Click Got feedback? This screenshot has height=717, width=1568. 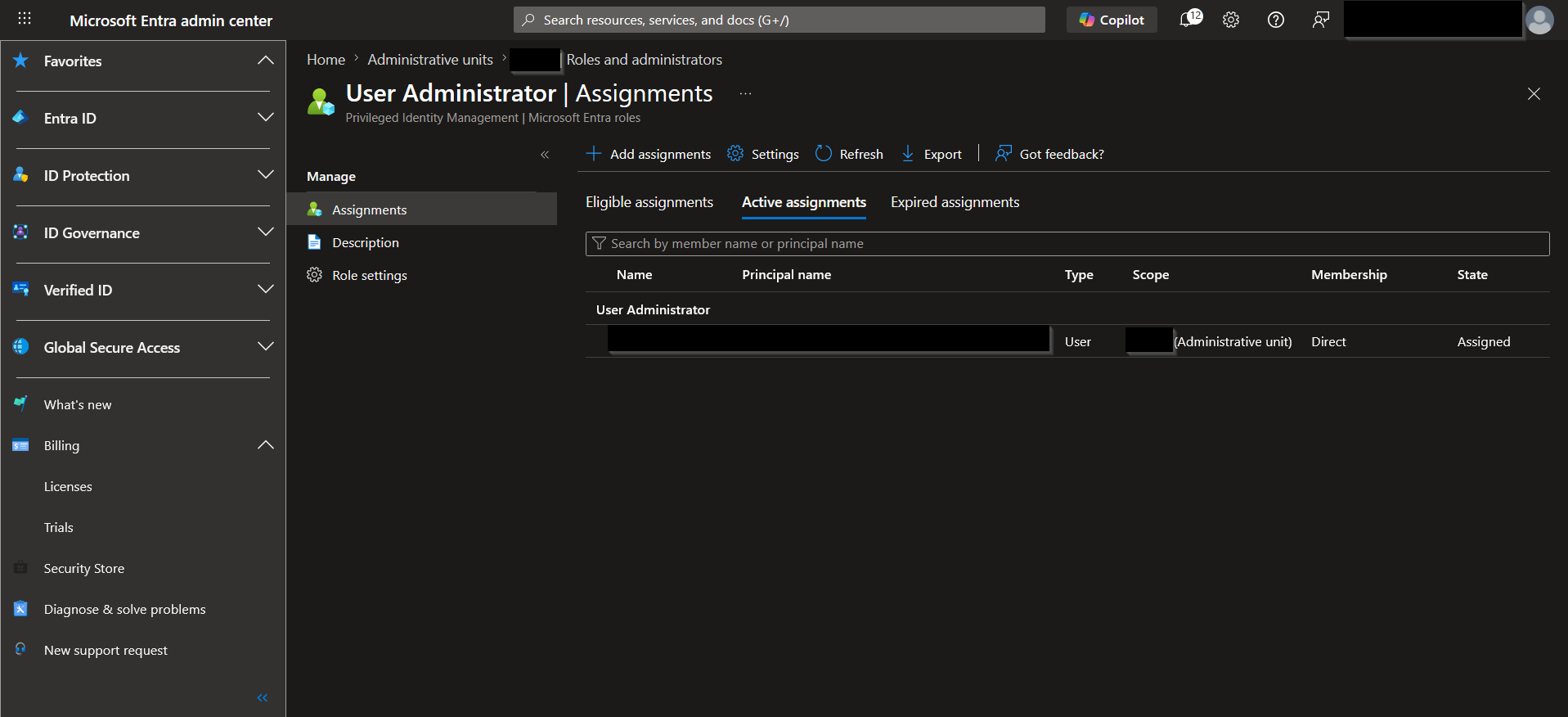1049,154
